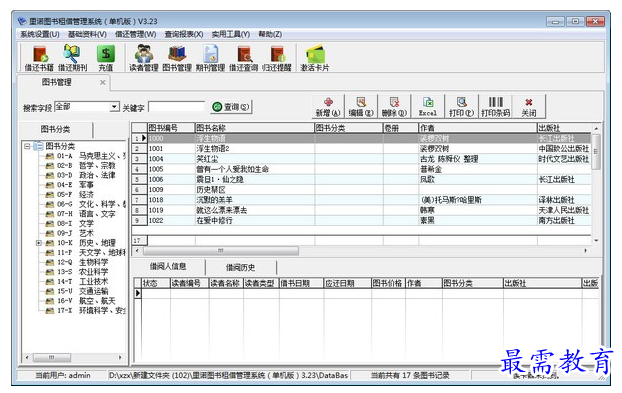This screenshot has width=622, height=393.
Task: Open the 基础资料(V) menu
Action: tap(87, 34)
